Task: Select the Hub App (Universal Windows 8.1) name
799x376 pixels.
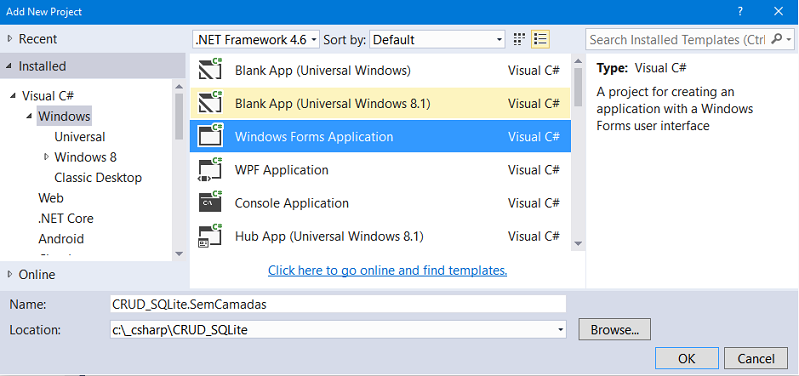Action: click(329, 236)
